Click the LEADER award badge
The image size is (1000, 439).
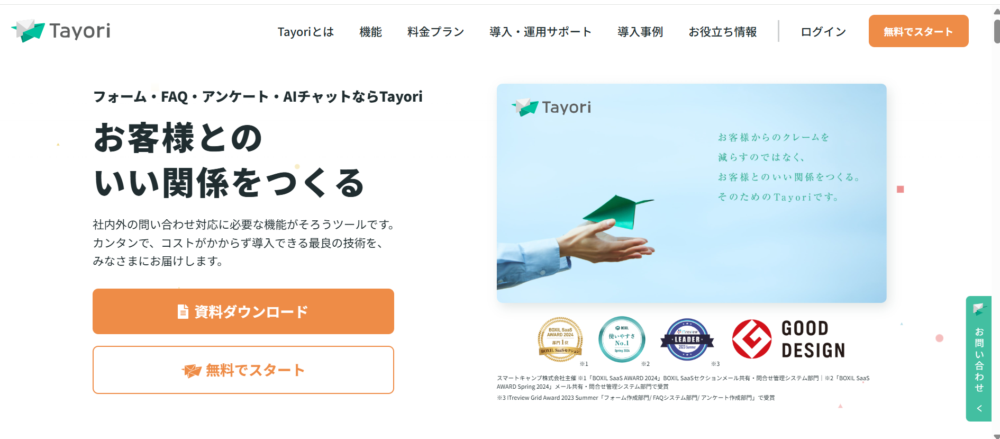pyautogui.click(x=687, y=339)
